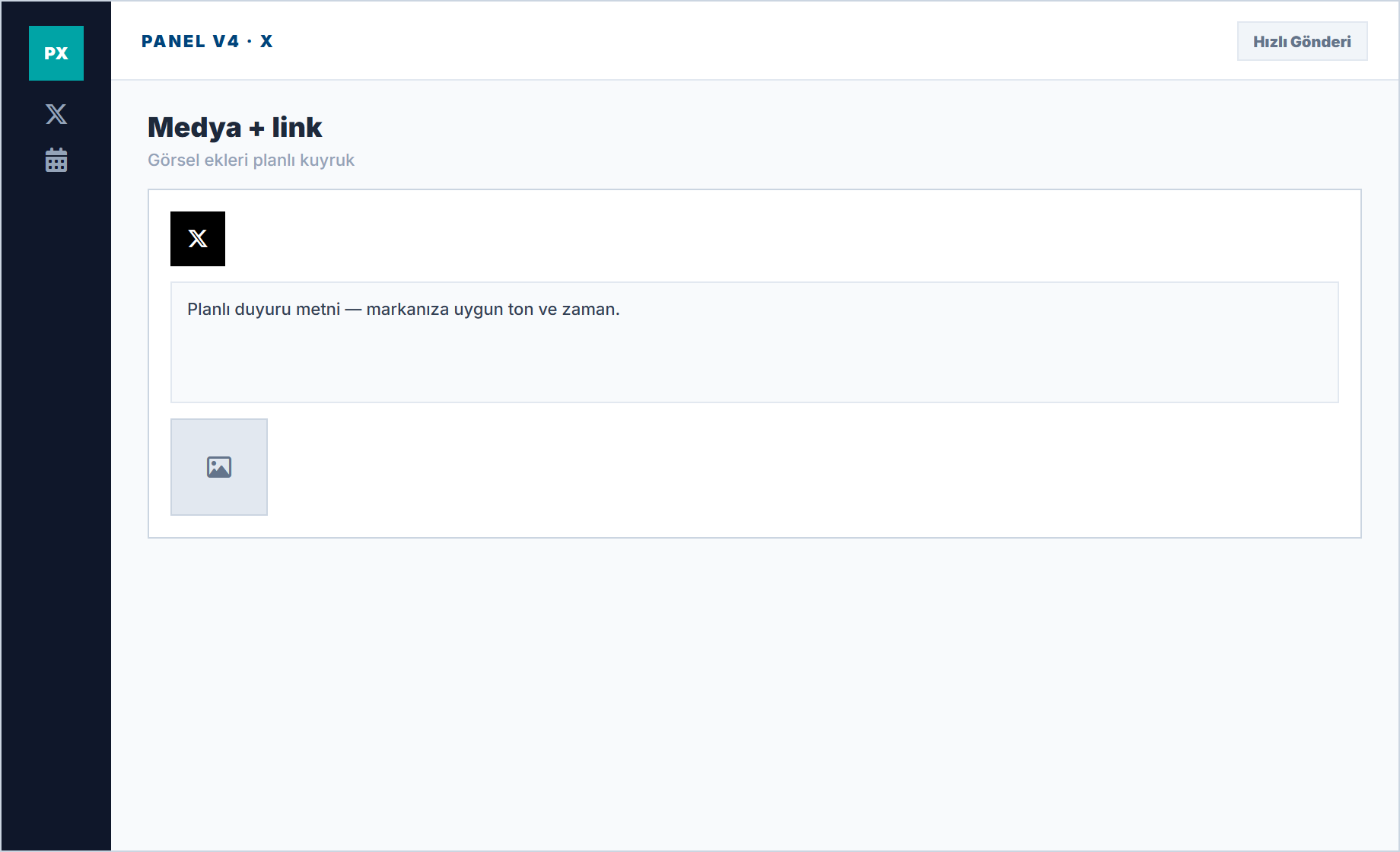The image size is (1400, 852).
Task: Start a quick post with Hızlı Gönderi
Action: (x=1302, y=41)
